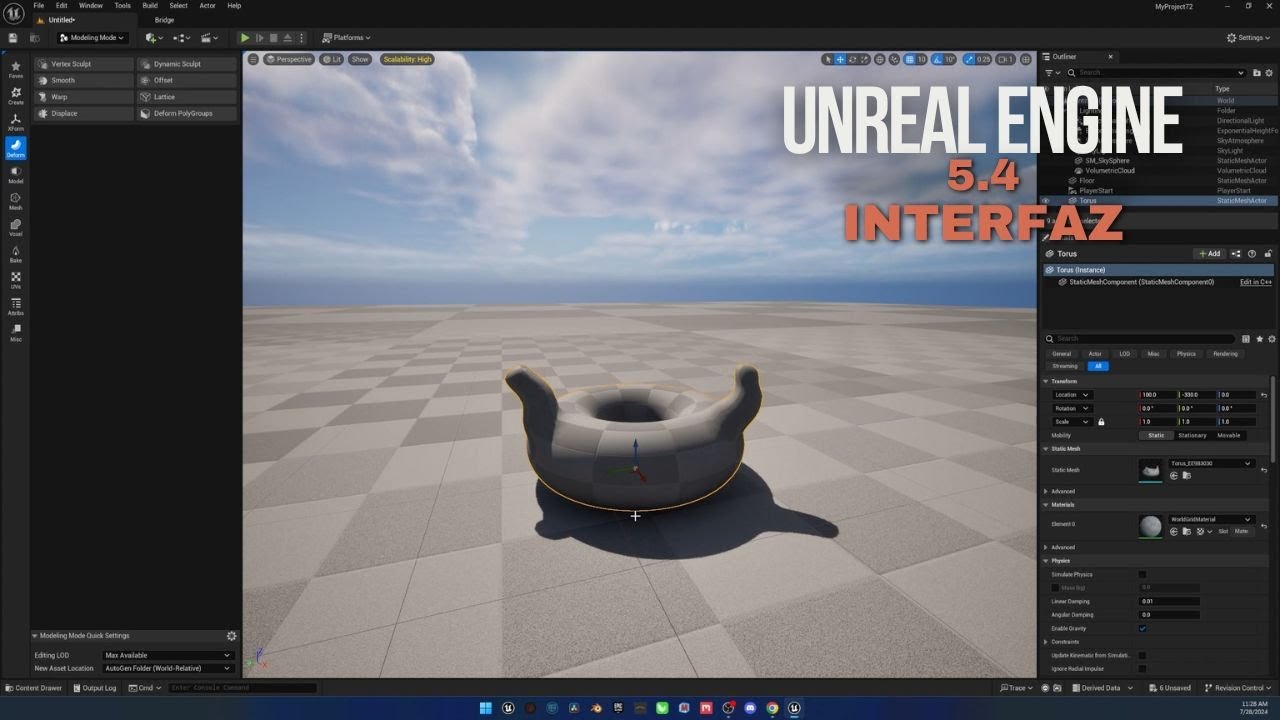This screenshot has width=1280, height=720.
Task: Open the Build menu
Action: point(150,5)
